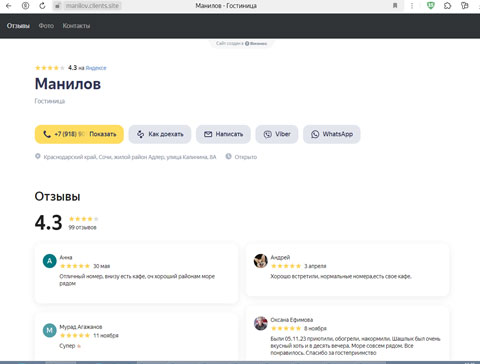Screen dimensions: 480x364
Task: Show the full phone number +7 (918)
Action: click(x=79, y=134)
